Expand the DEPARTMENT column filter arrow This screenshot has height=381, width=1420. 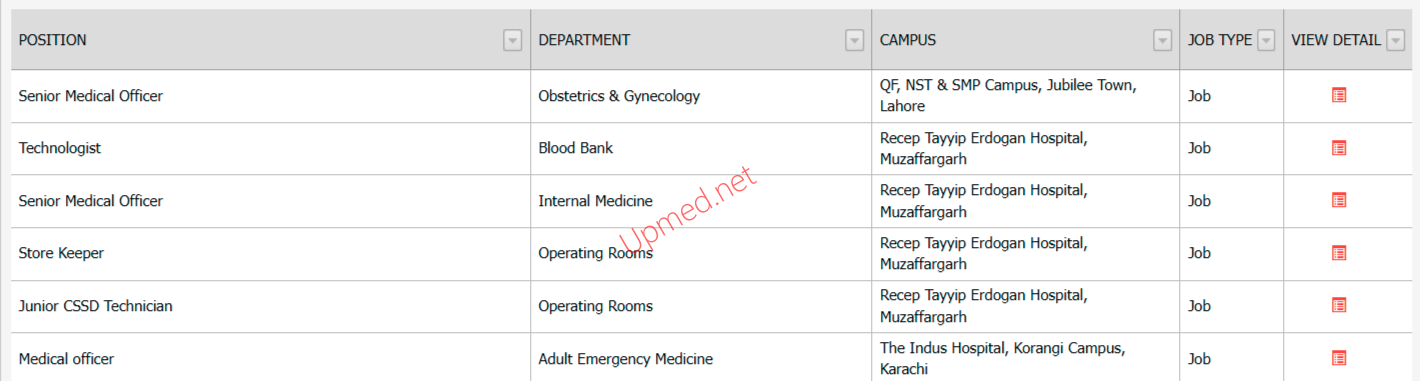854,40
